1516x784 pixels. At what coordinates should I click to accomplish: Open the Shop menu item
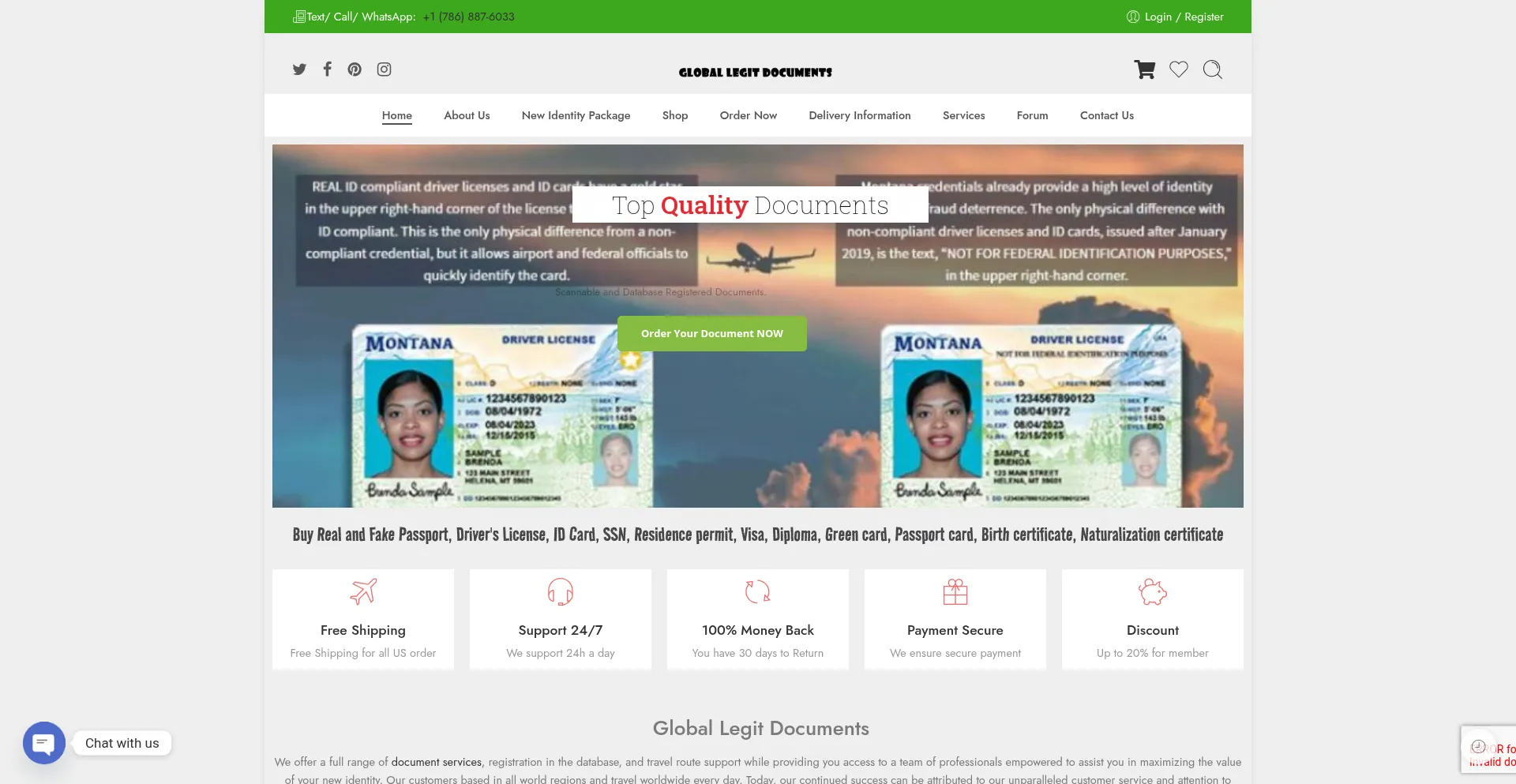tap(675, 115)
